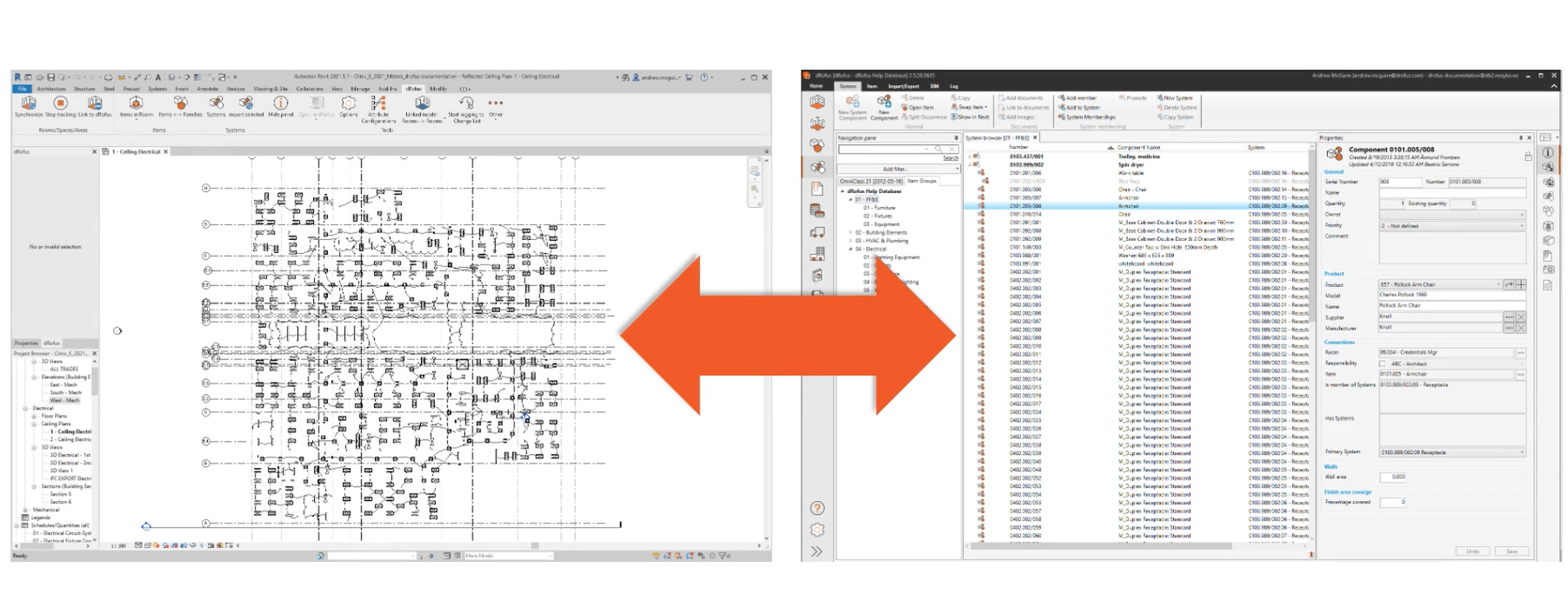Expand the 02 - Building Elements node
The height and width of the screenshot is (594, 1568).
(x=851, y=232)
